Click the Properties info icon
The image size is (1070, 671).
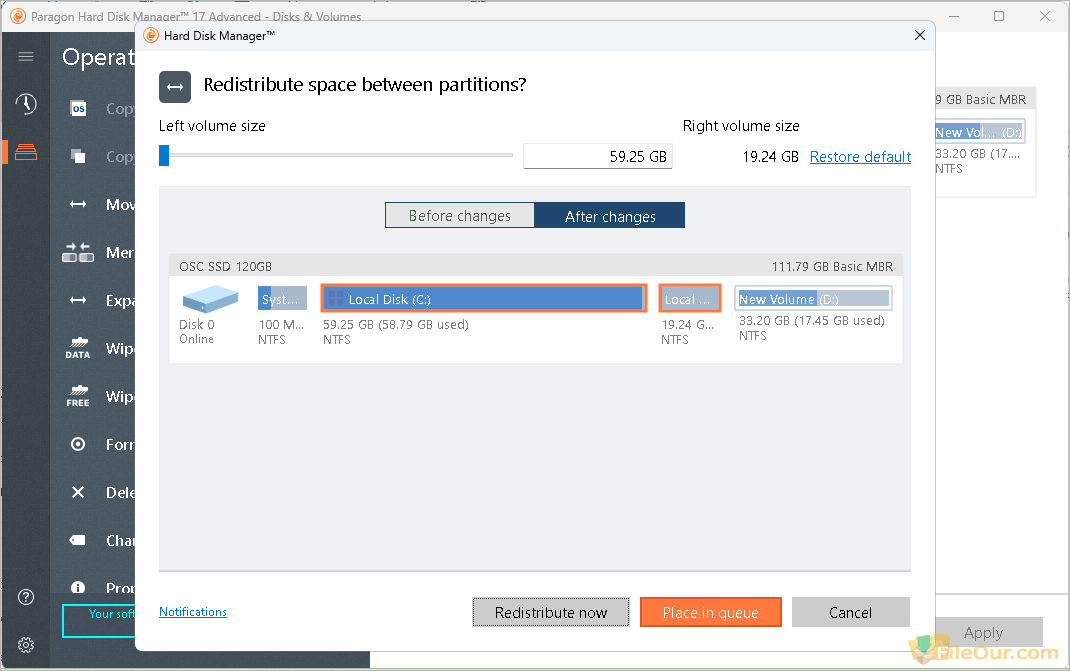78,588
